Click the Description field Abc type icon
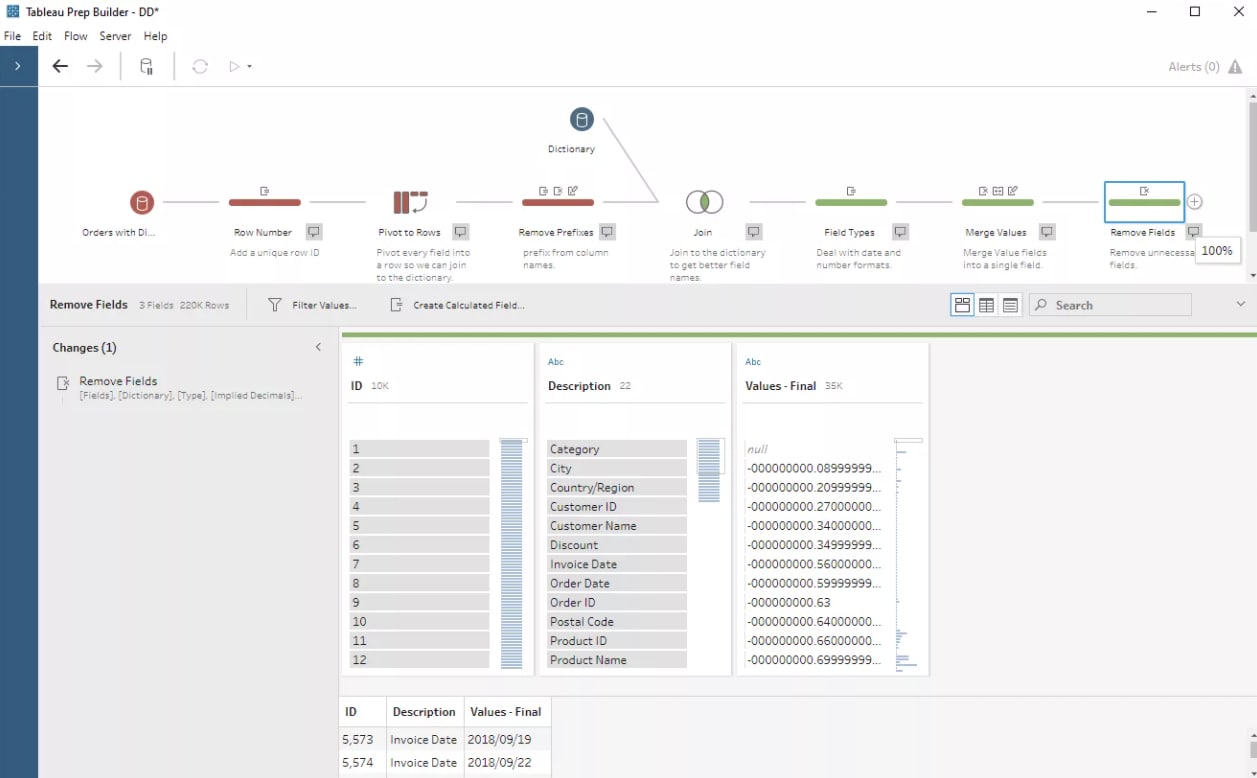The image size is (1257, 778). coord(556,362)
